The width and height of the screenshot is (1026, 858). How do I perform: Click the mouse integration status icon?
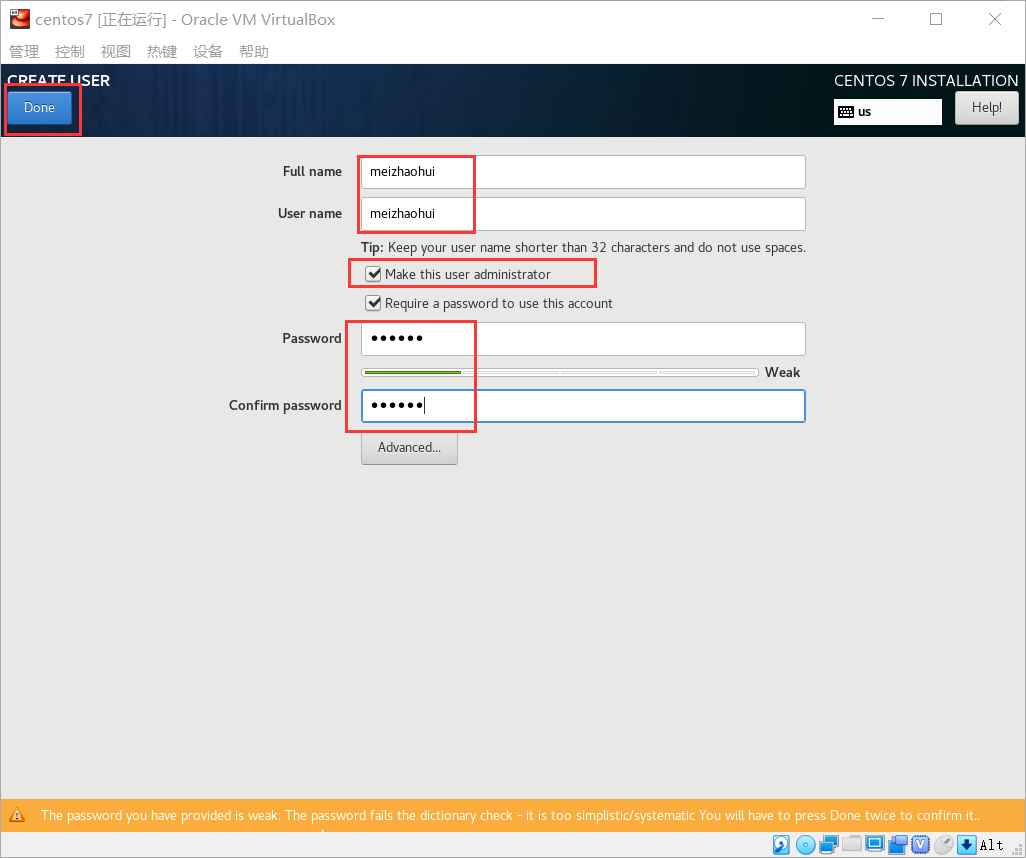coord(943,845)
